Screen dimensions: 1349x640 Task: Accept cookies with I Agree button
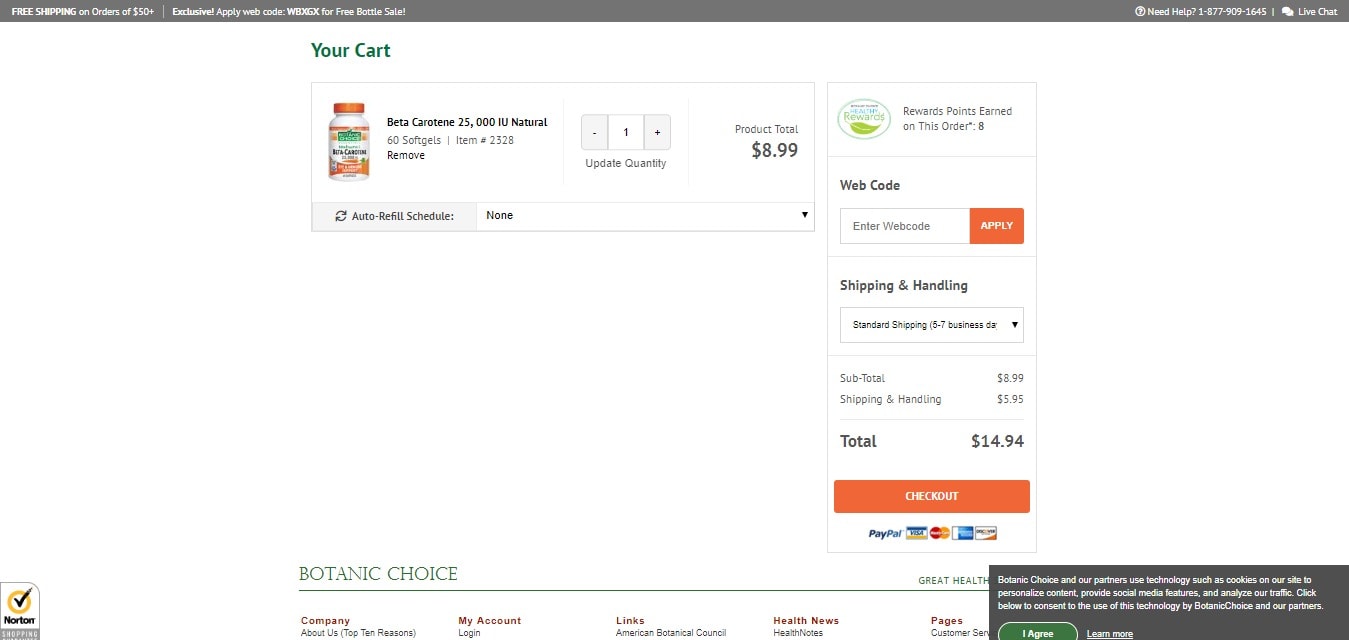click(1038, 633)
